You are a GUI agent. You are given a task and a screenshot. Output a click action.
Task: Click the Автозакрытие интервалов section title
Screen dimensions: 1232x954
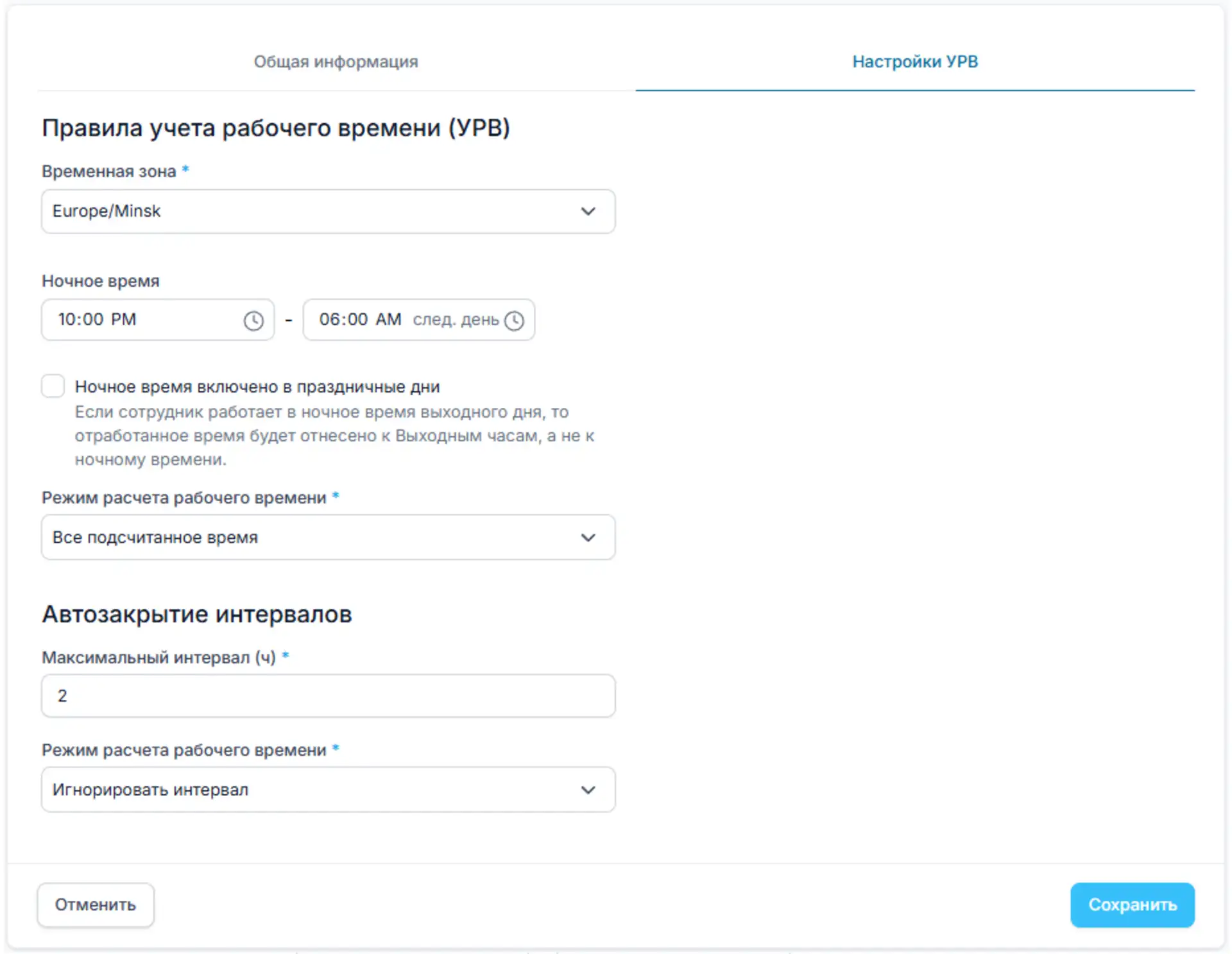click(x=197, y=614)
